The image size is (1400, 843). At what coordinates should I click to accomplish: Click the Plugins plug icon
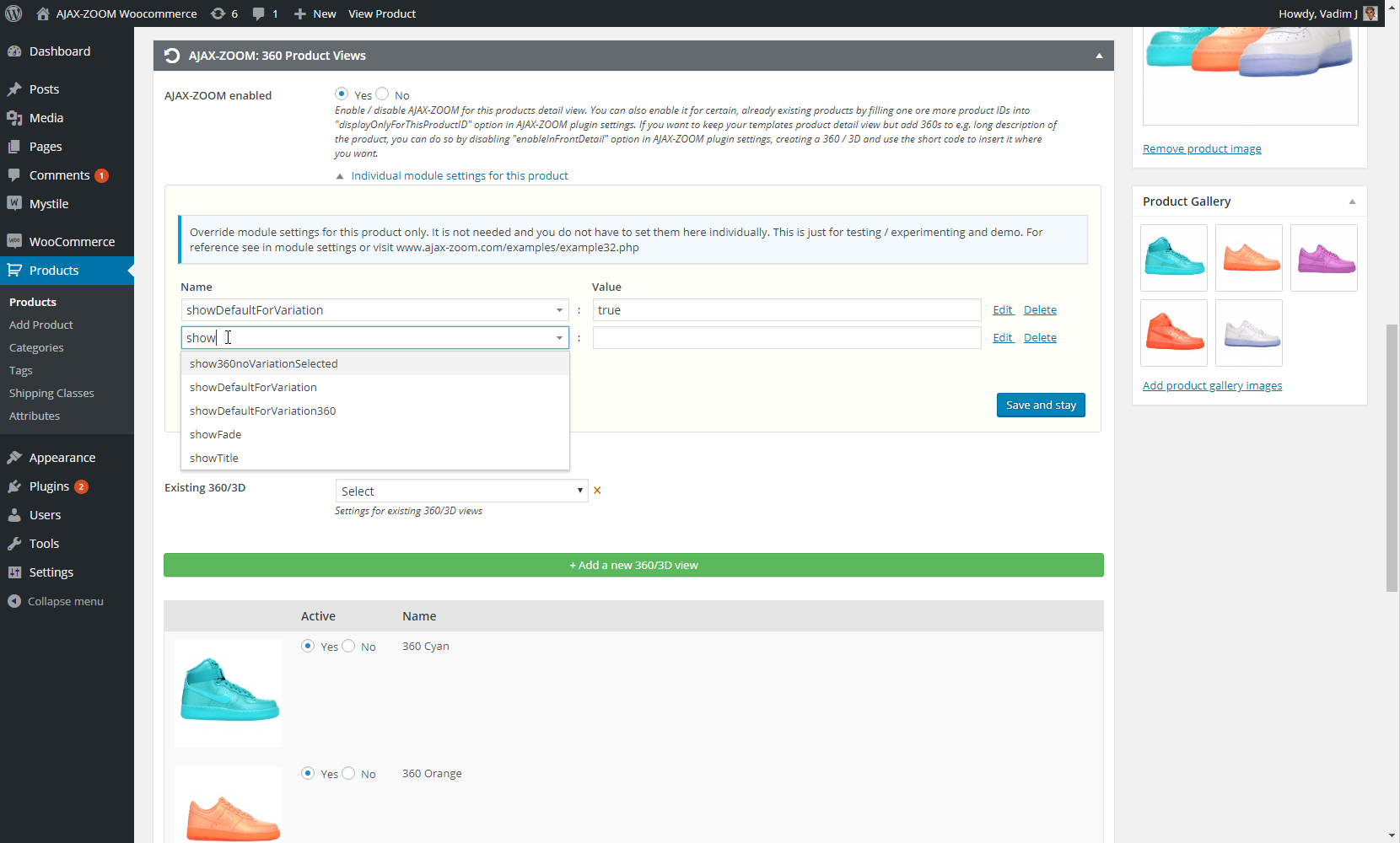tap(14, 486)
